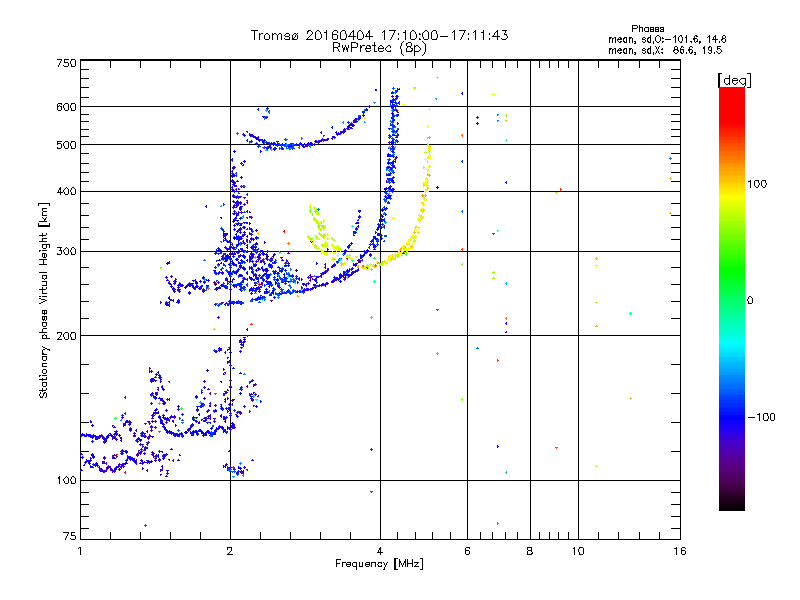Click the height axis tick "400"
The height and width of the screenshot is (600, 800).
pos(66,191)
